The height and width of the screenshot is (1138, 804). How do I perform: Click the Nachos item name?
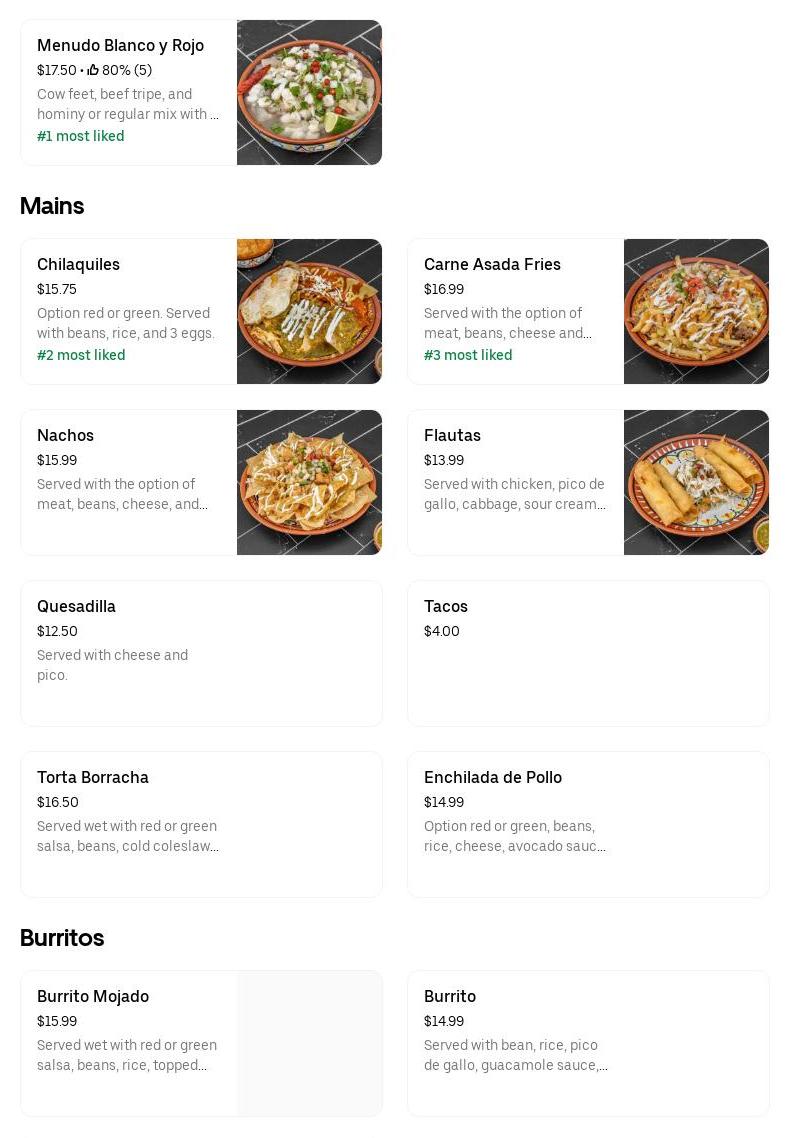[x=65, y=435]
